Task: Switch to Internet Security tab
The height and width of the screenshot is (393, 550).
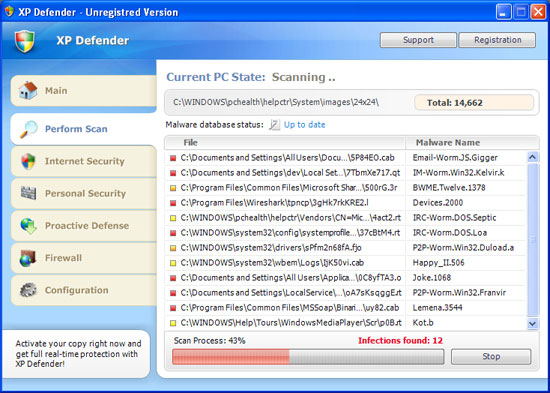Action: click(x=83, y=161)
